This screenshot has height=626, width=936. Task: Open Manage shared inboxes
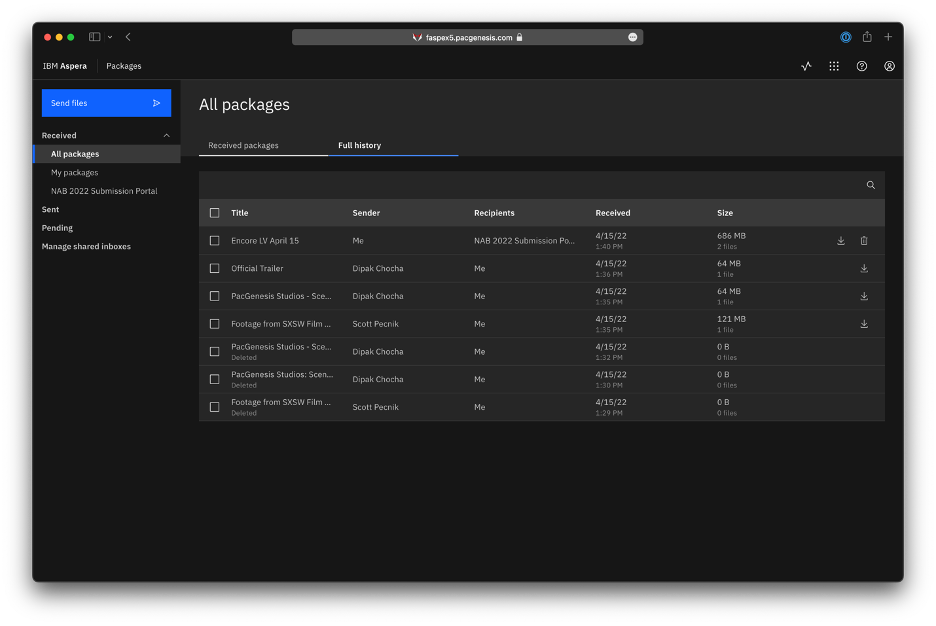tap(86, 246)
